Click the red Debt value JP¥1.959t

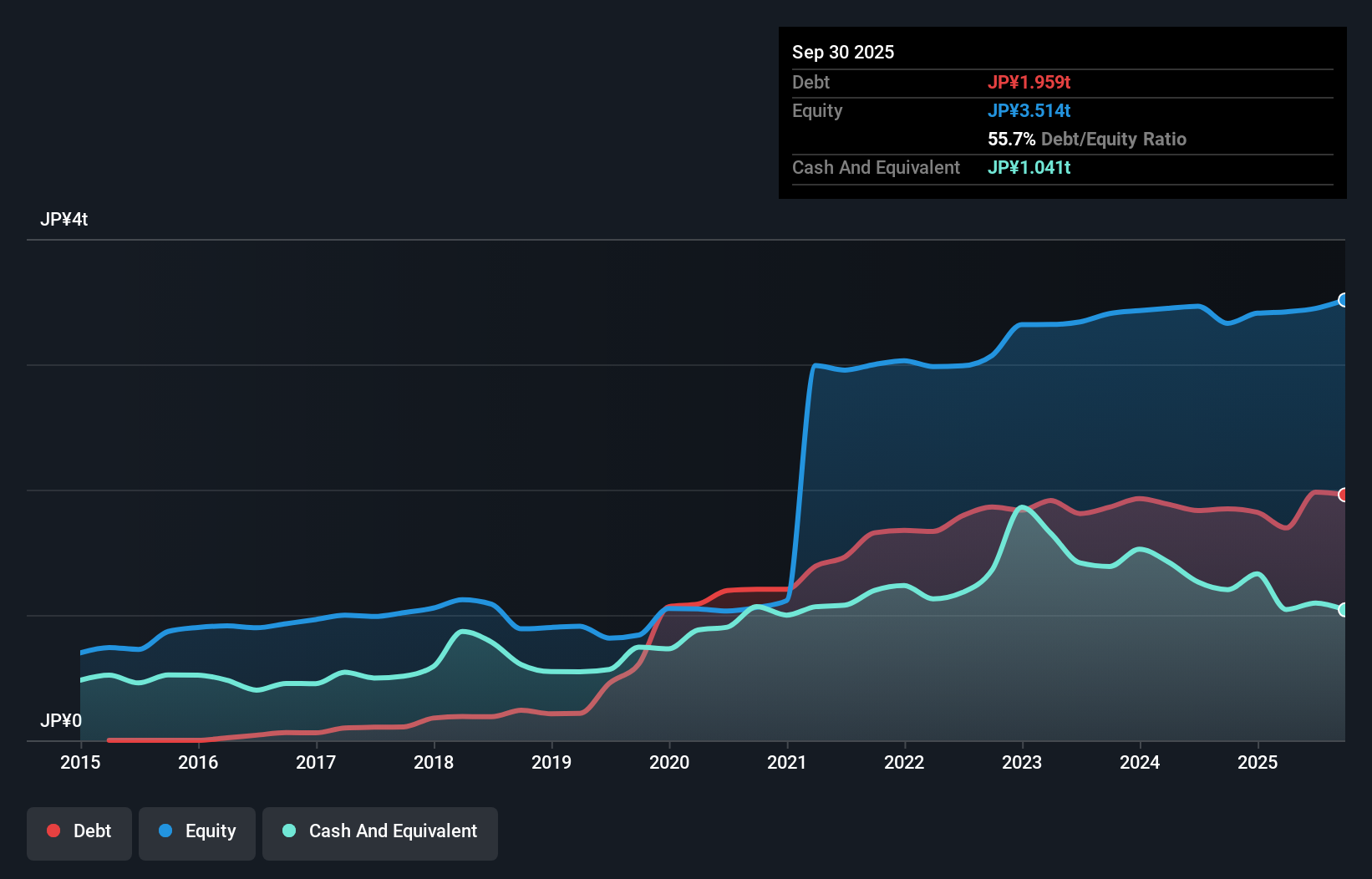pos(1030,82)
